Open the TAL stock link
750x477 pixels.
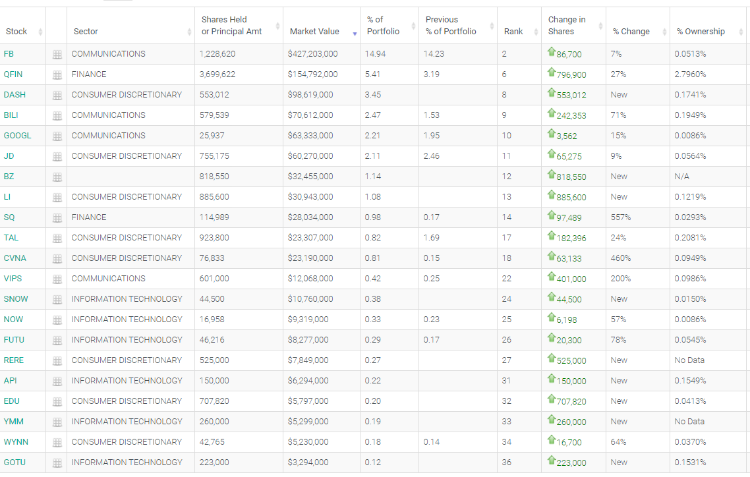tap(11, 238)
